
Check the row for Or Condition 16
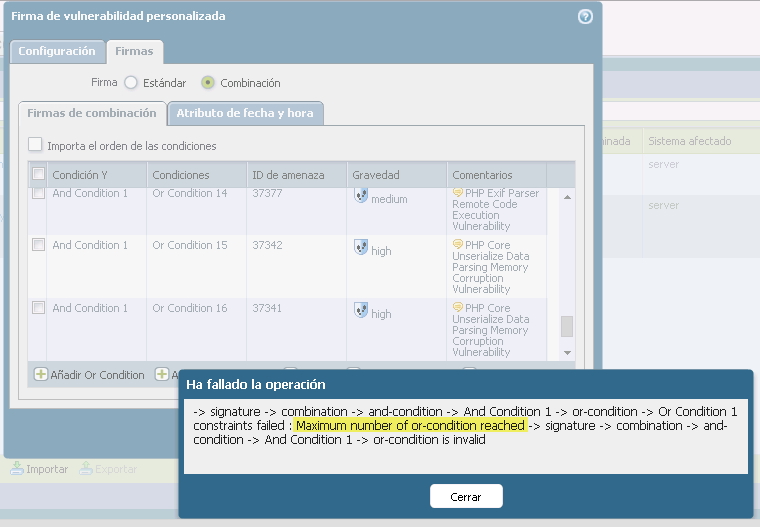[38, 307]
